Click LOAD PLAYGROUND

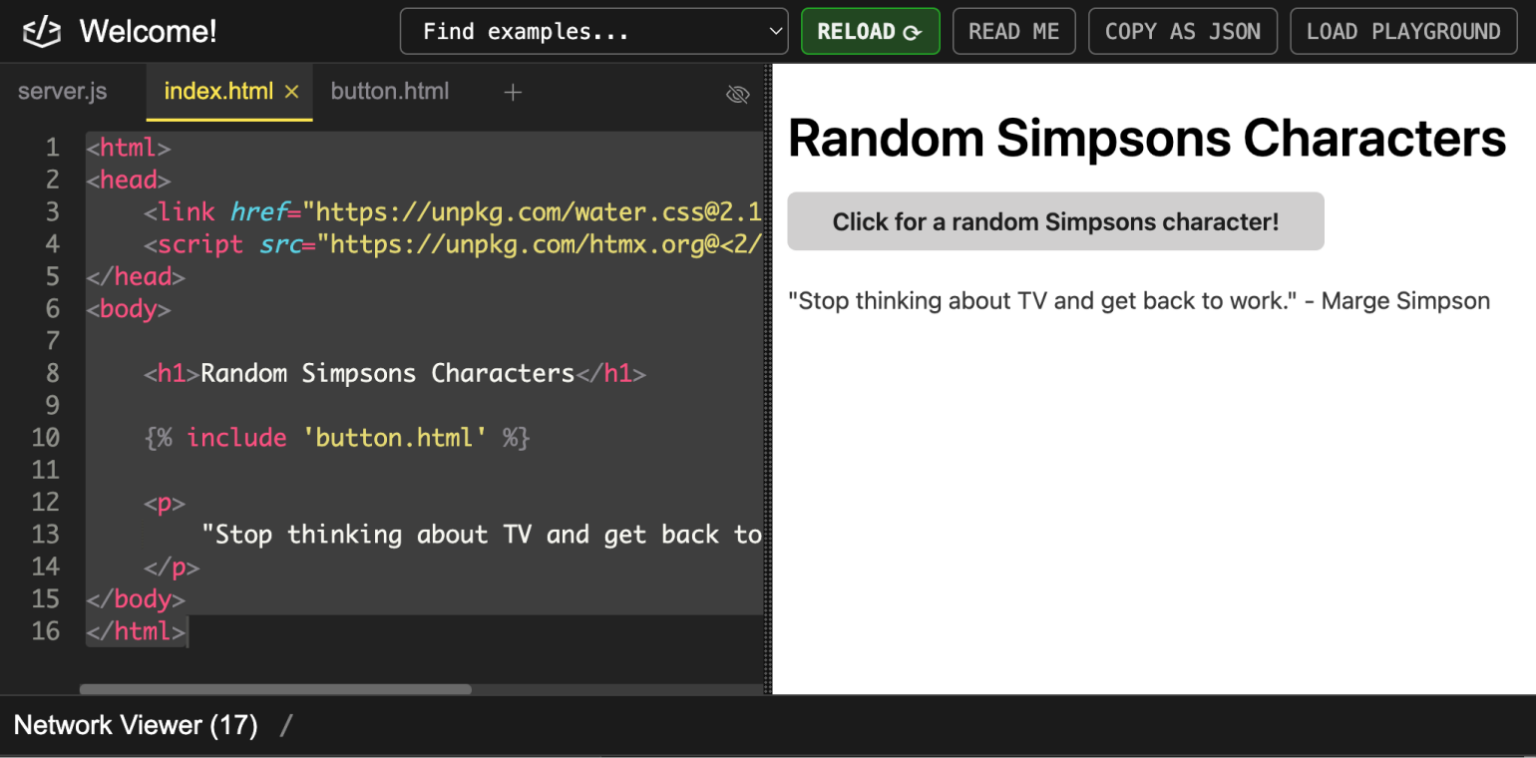[x=1403, y=31]
